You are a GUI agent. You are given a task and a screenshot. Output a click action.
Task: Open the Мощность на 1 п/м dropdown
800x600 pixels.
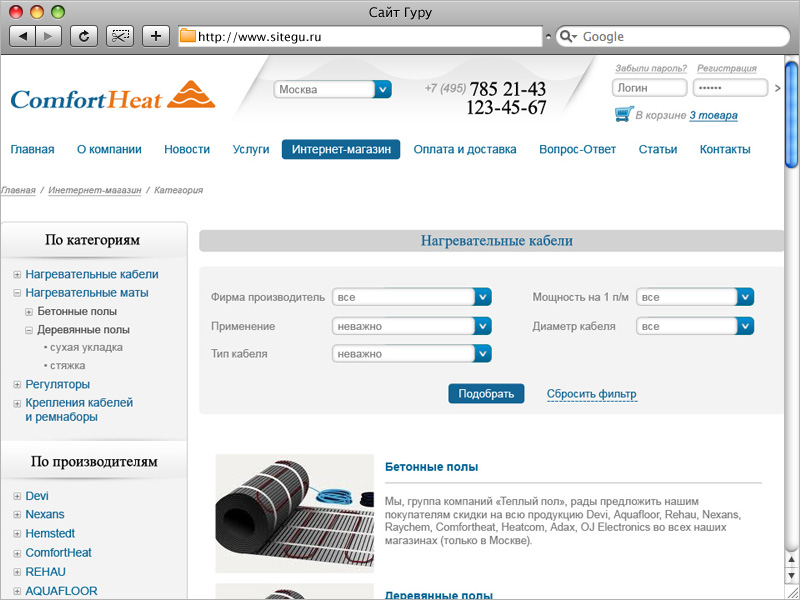pyautogui.click(x=695, y=297)
